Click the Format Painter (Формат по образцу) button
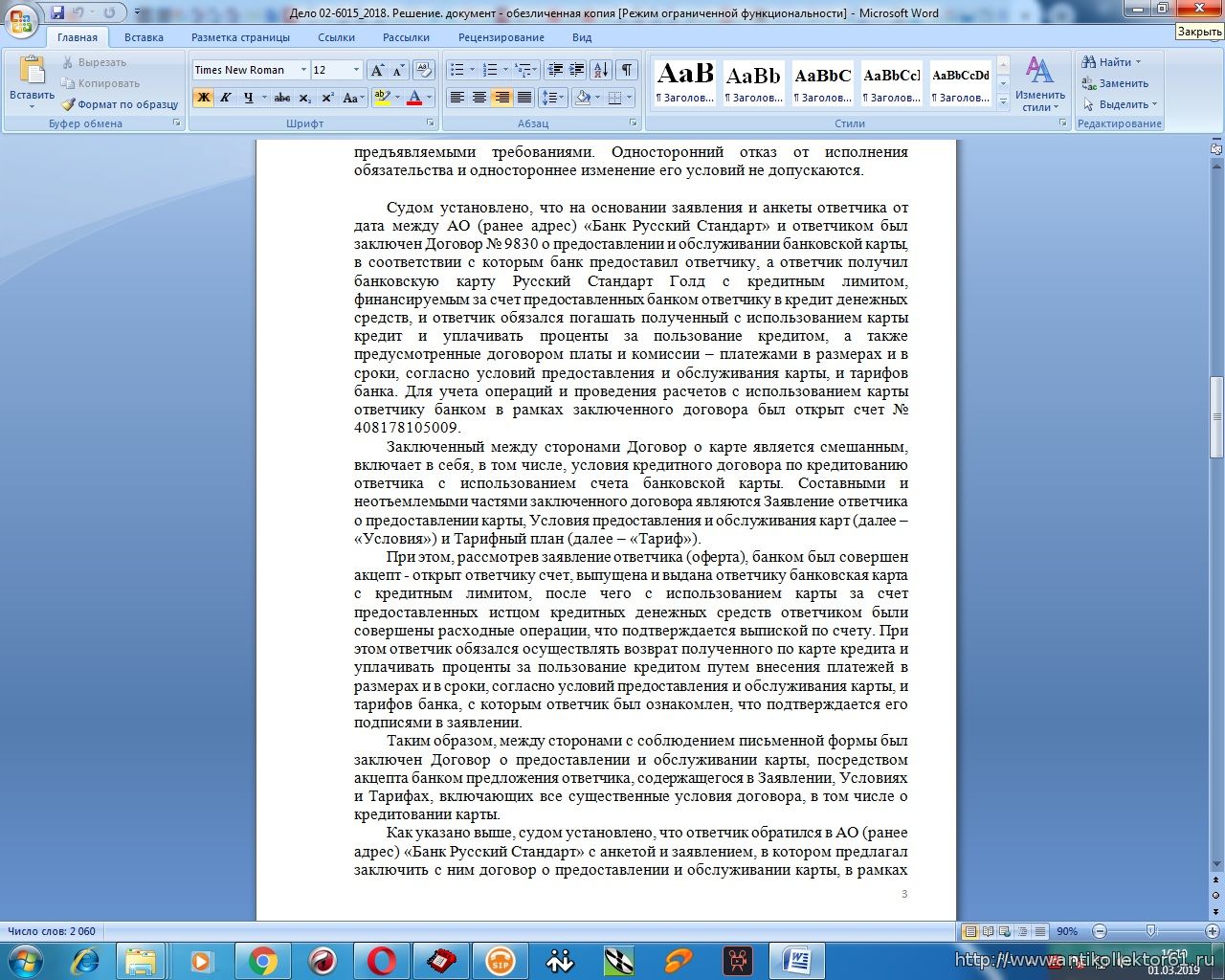1225x980 pixels. [120, 104]
